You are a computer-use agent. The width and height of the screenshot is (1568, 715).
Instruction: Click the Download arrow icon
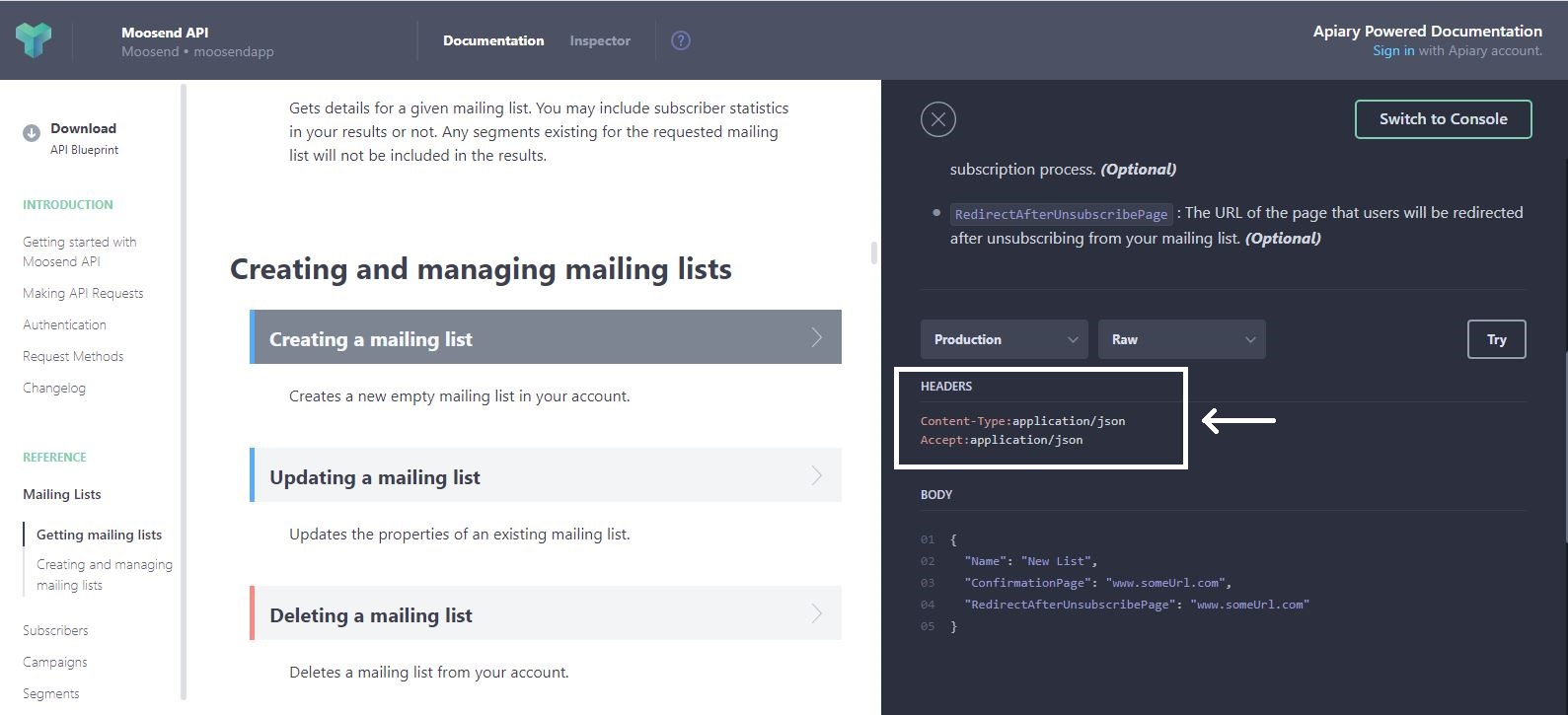pyautogui.click(x=32, y=133)
